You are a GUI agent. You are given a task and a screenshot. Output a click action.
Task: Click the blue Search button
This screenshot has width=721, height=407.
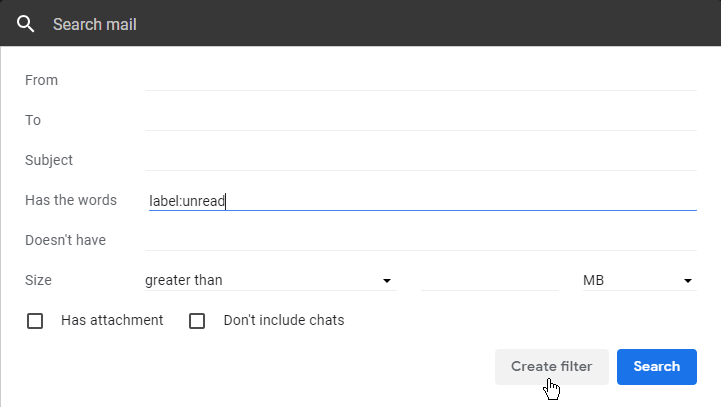coord(656,366)
